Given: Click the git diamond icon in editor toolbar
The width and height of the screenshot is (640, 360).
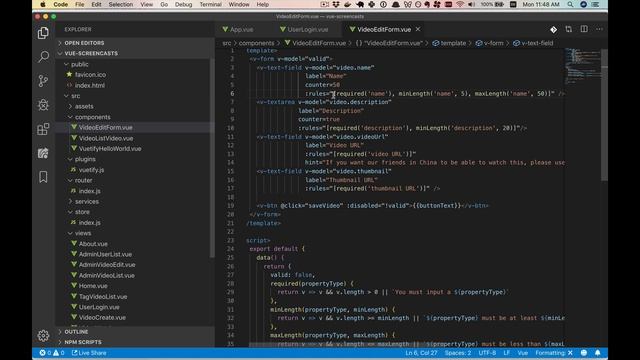Looking at the screenshot, I should coord(553,29).
